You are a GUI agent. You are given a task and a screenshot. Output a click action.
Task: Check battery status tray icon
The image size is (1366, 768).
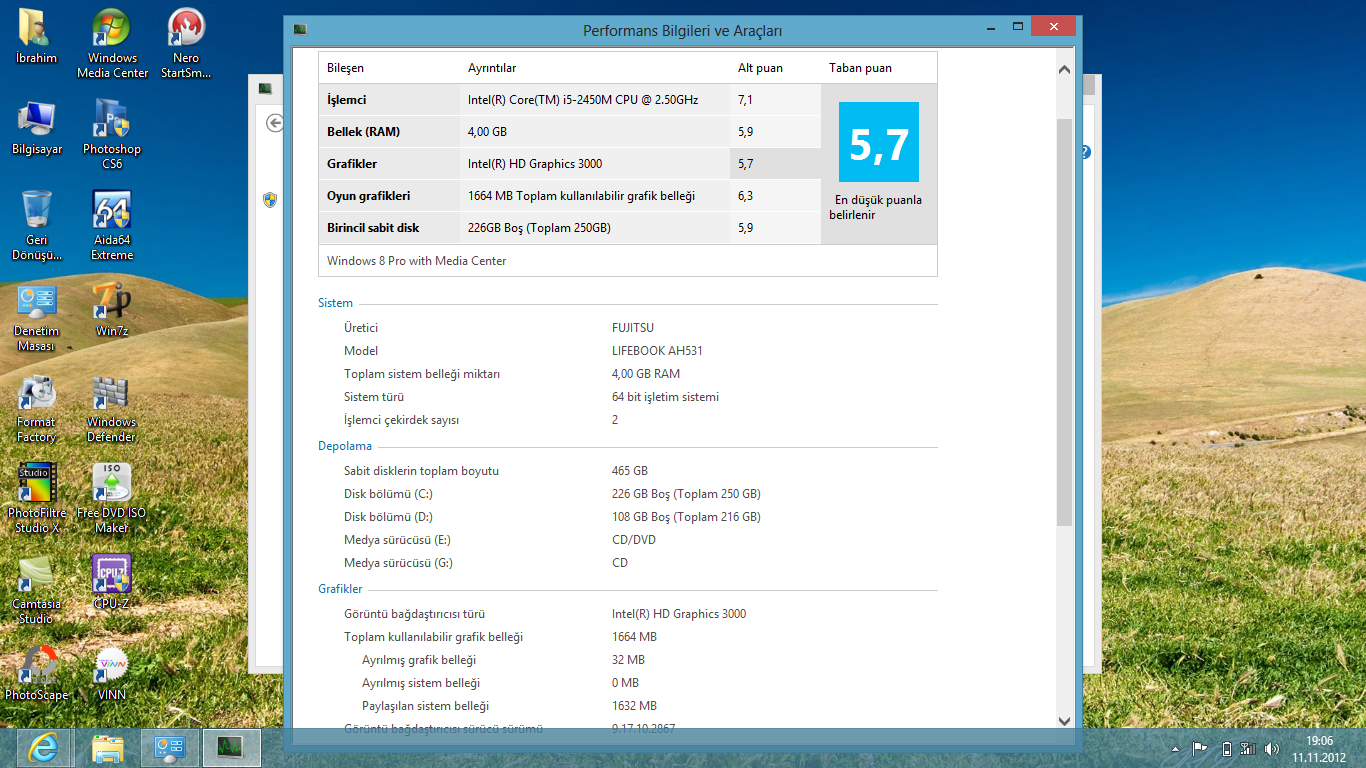coord(1227,748)
